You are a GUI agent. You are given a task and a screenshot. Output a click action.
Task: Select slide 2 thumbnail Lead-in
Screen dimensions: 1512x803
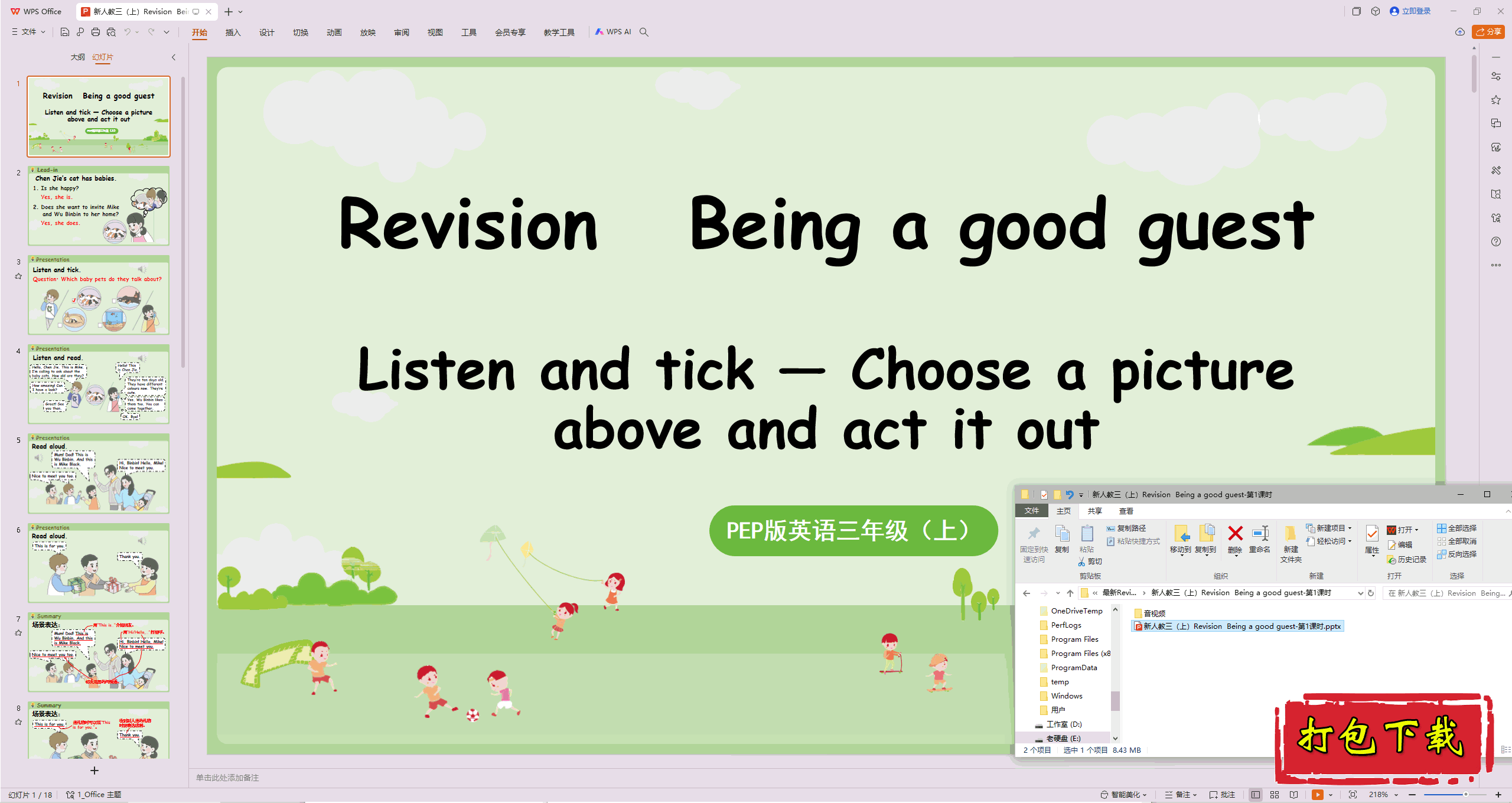(99, 205)
